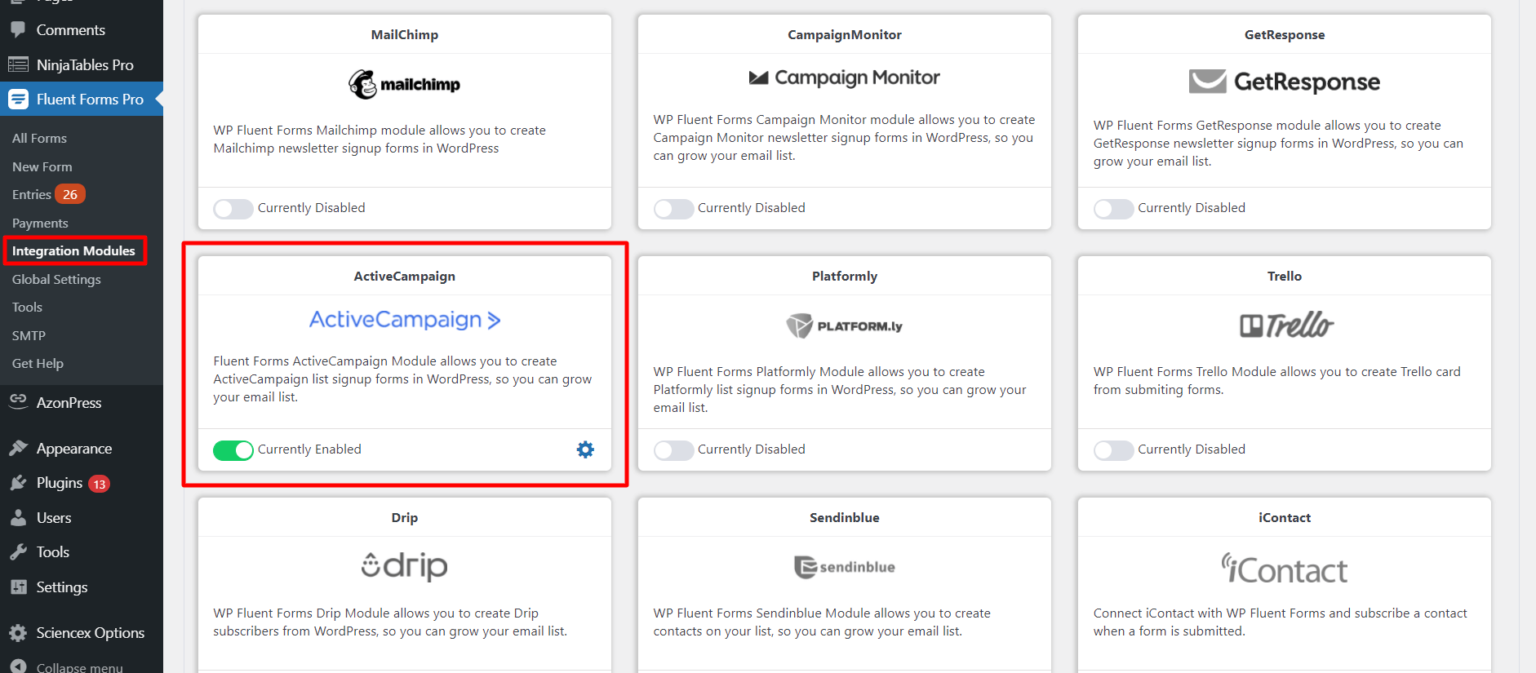Click the Plugins plug icon

(x=18, y=483)
